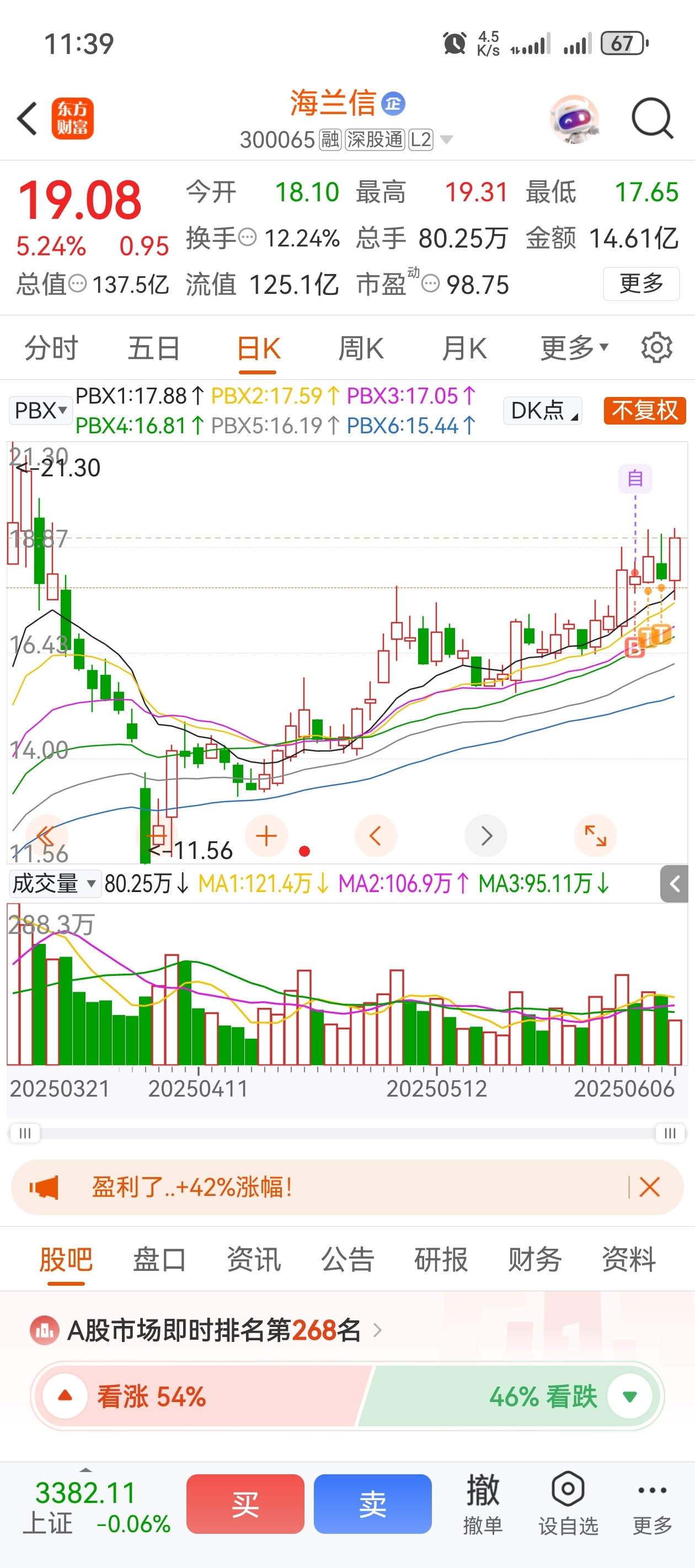Tap the blue 卖 sell button

[x=373, y=1504]
